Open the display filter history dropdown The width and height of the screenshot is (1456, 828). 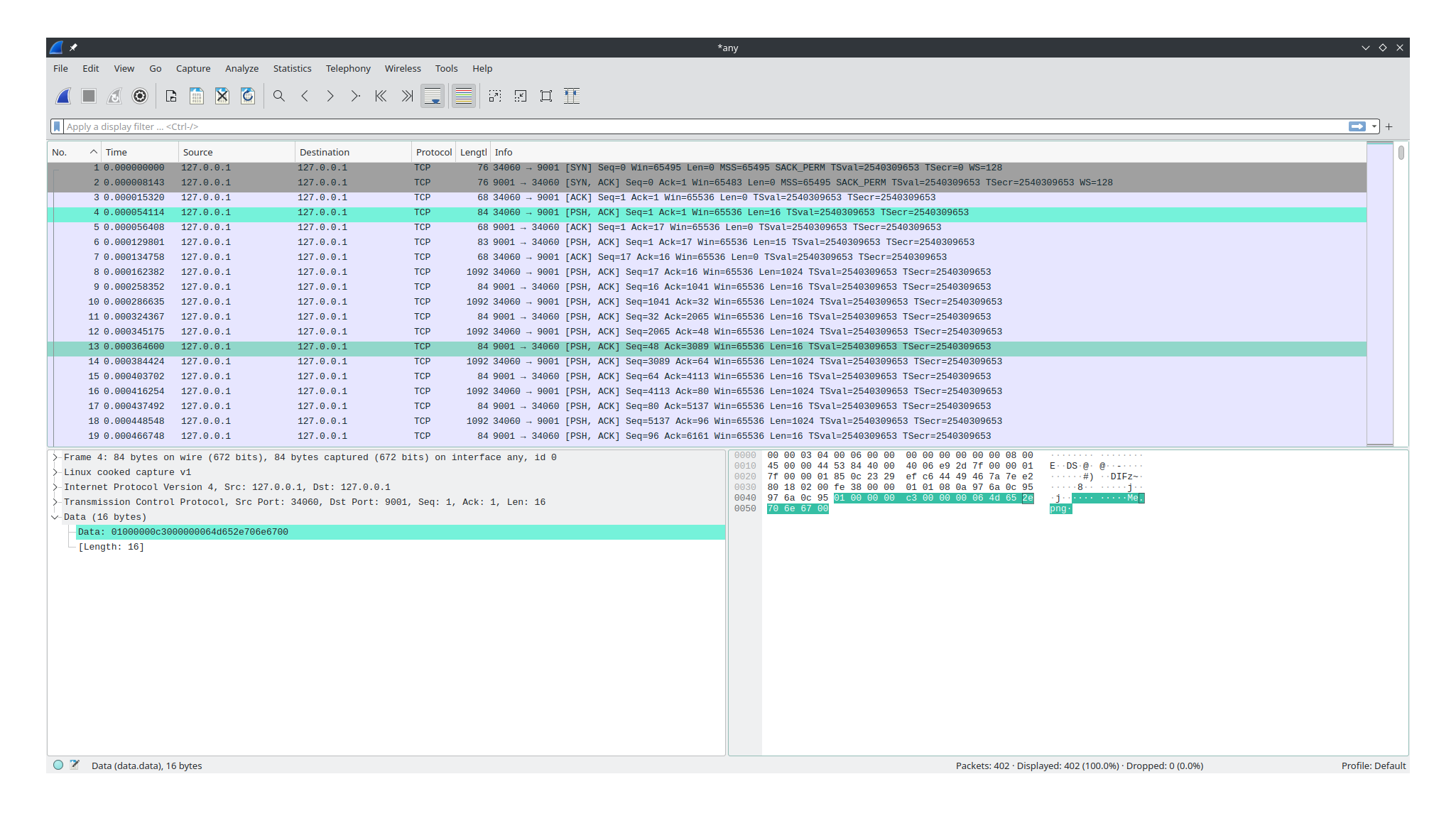tap(1374, 126)
